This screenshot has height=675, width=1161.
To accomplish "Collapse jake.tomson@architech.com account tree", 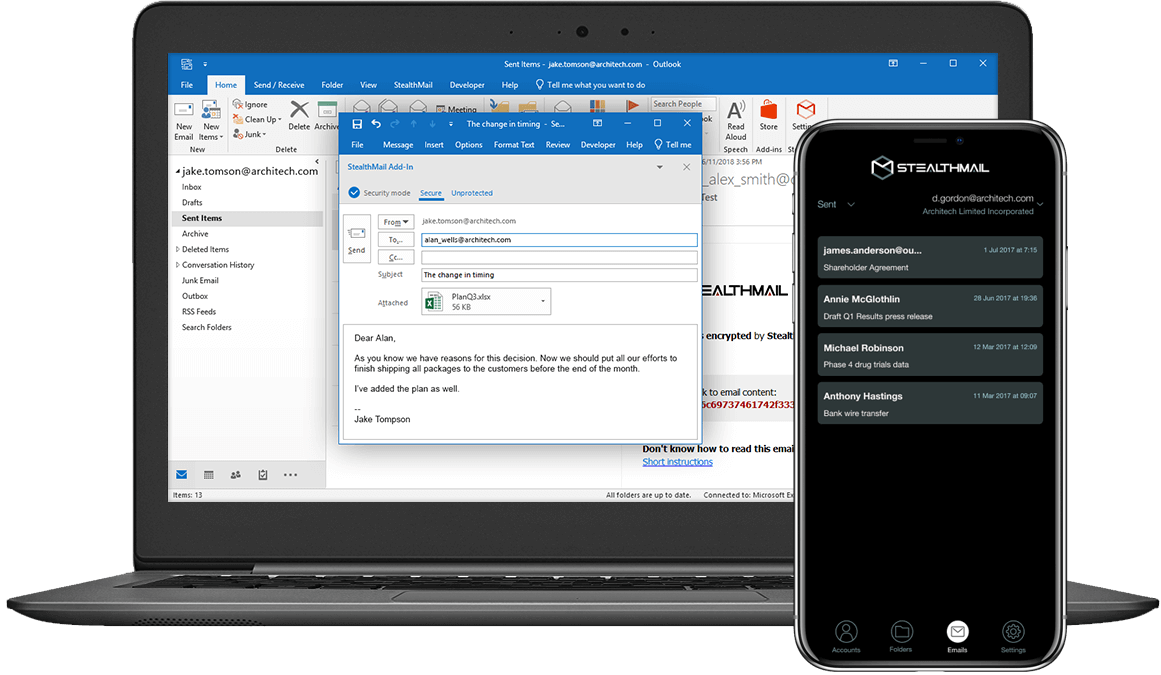I will click(178, 172).
